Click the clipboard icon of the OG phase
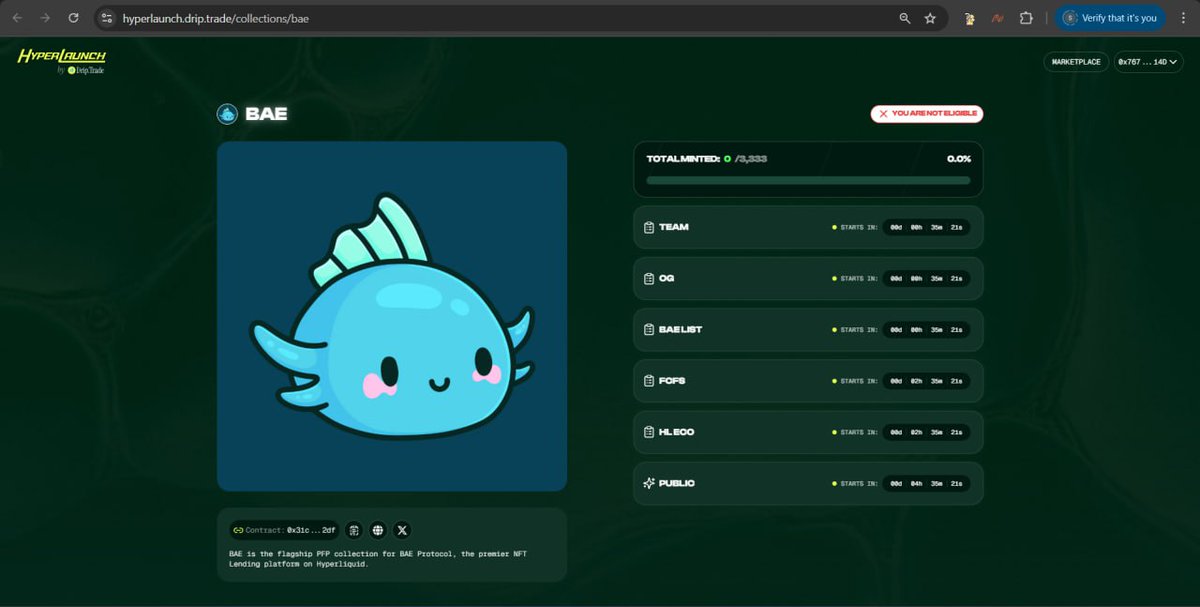 pyautogui.click(x=649, y=278)
